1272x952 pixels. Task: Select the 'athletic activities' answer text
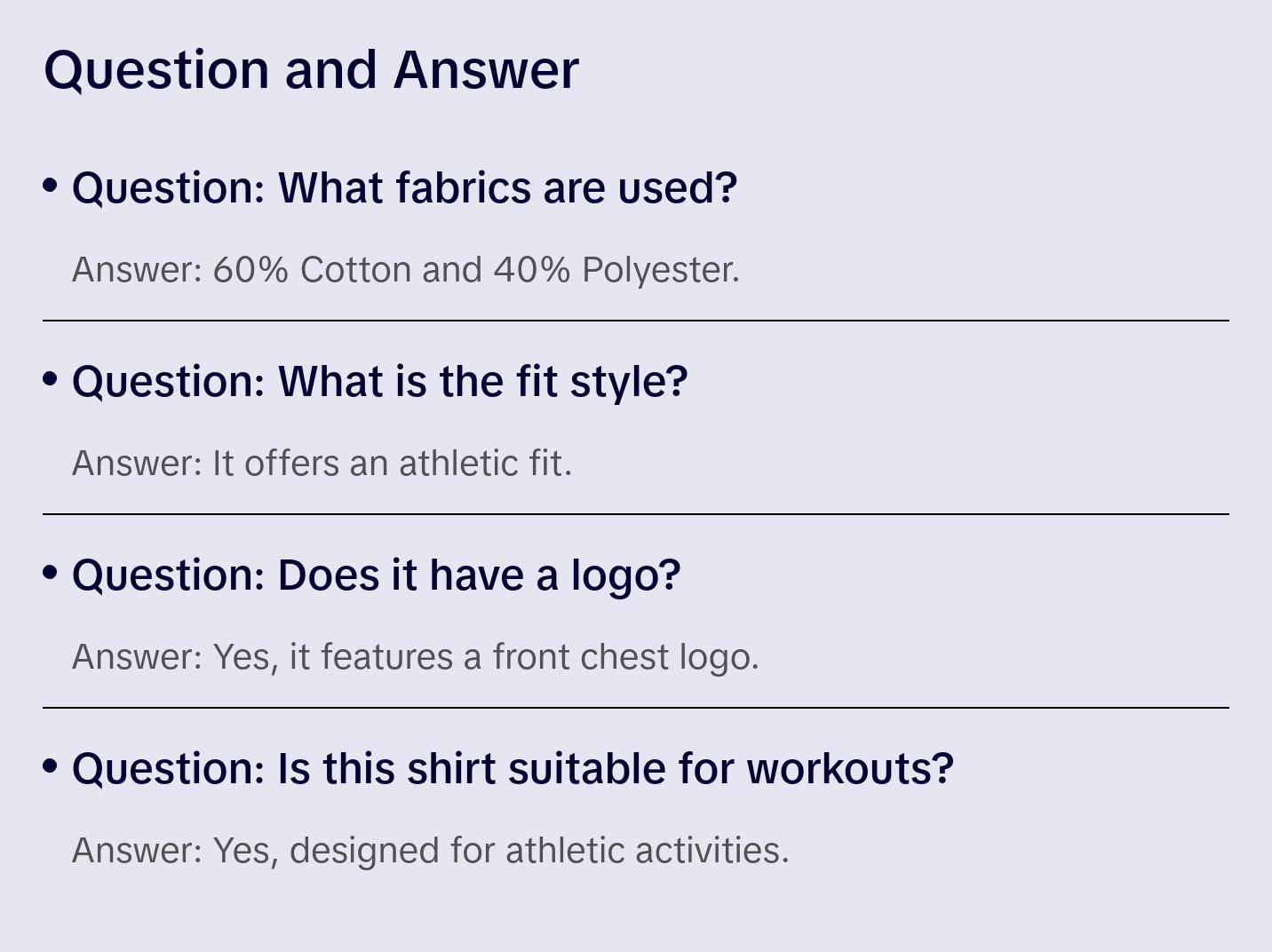pyautogui.click(x=646, y=851)
